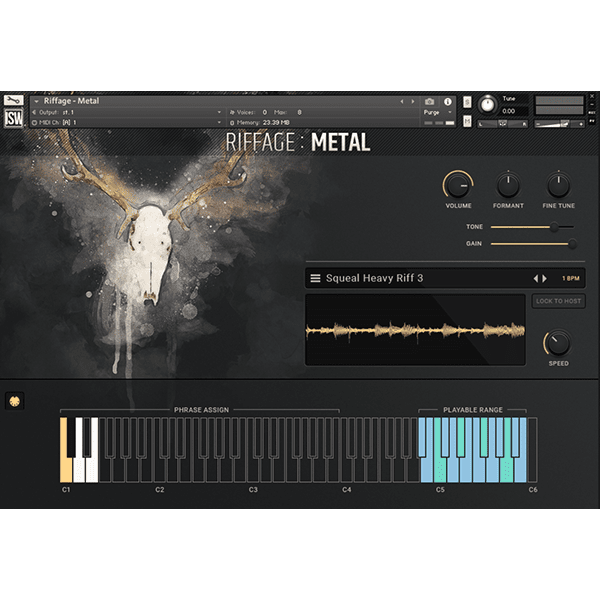The height and width of the screenshot is (600, 600).
Task: Click the wrench icon in the instrument header
Action: (x=13, y=101)
